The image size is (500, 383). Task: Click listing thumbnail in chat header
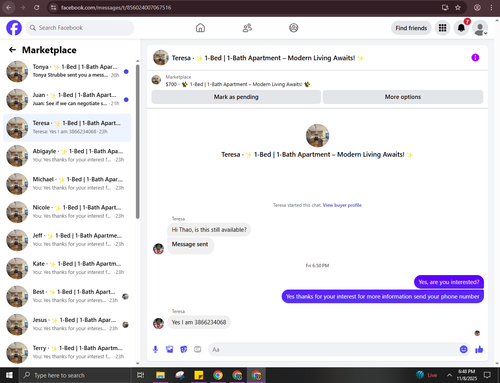click(161, 58)
